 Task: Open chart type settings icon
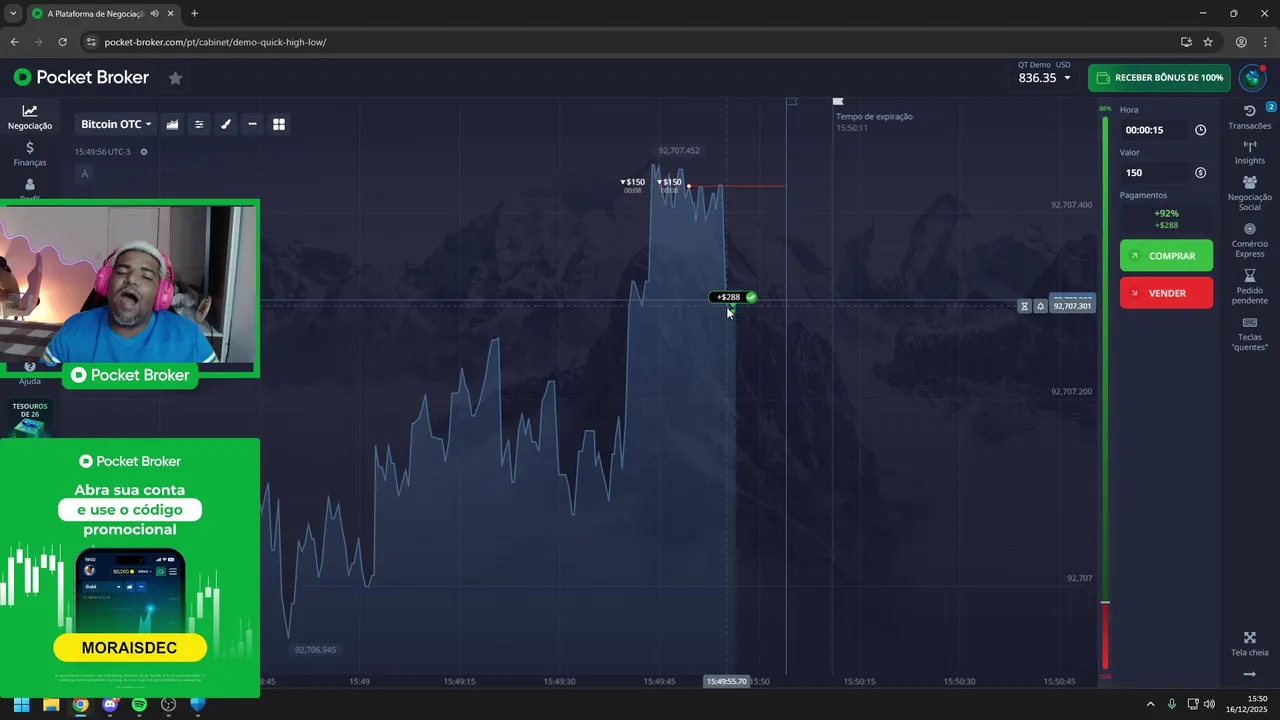point(172,124)
